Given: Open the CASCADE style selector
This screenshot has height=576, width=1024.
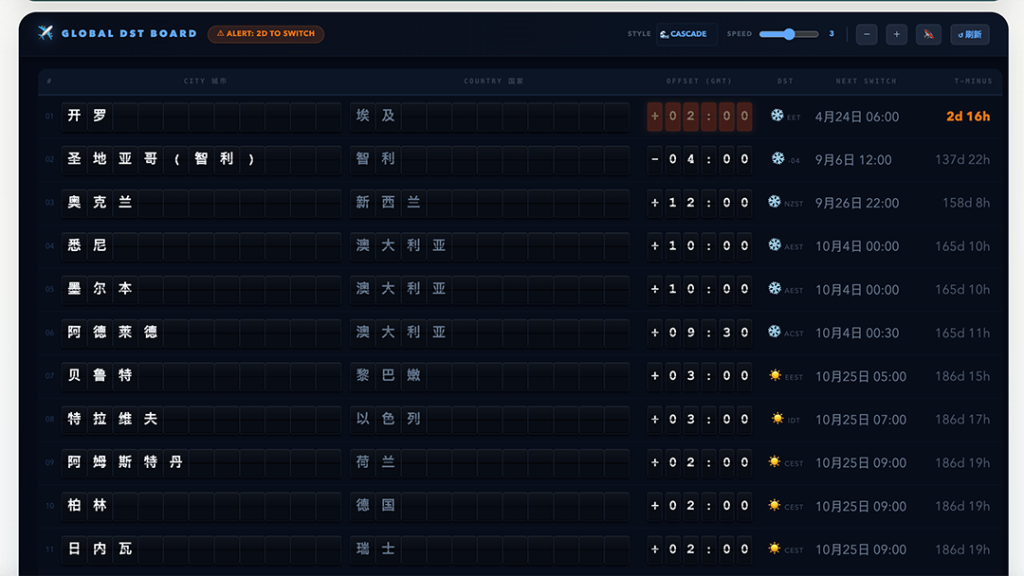Looking at the screenshot, I should click(x=686, y=34).
